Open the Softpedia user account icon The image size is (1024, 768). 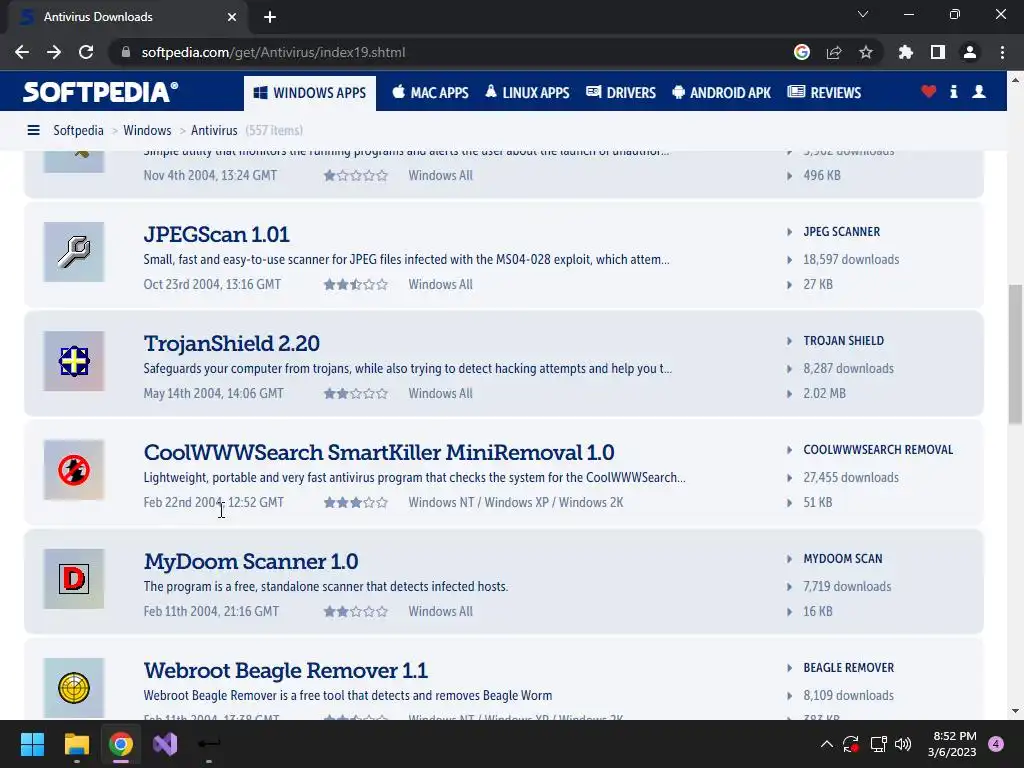point(978,91)
